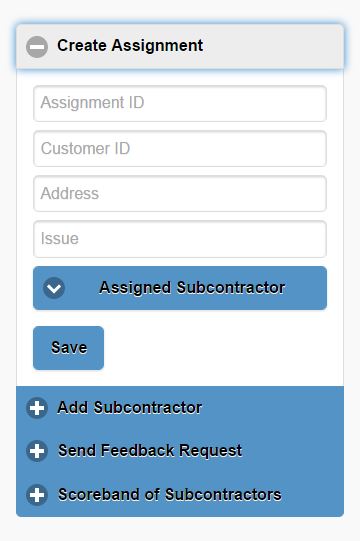The width and height of the screenshot is (360, 541).
Task: Click the Assigned Subcontractor label text
Action: tap(192, 288)
